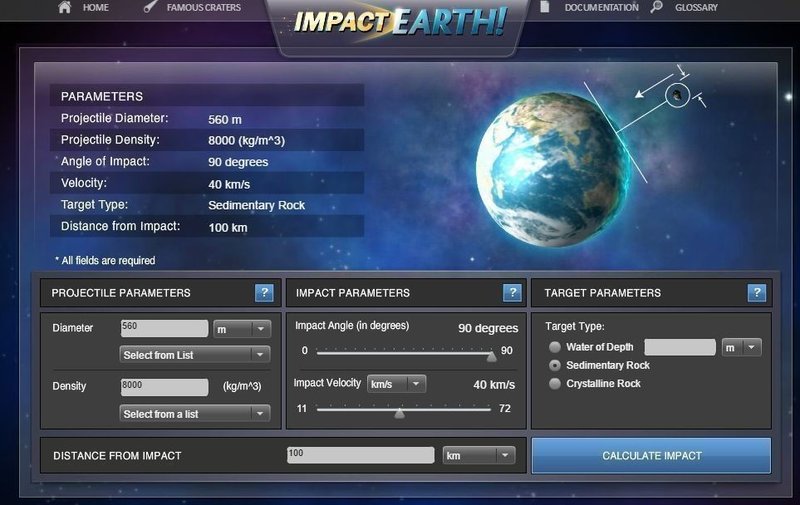The width and height of the screenshot is (800, 505).
Task: Open the water depth unit dropdown
Action: coord(742,347)
